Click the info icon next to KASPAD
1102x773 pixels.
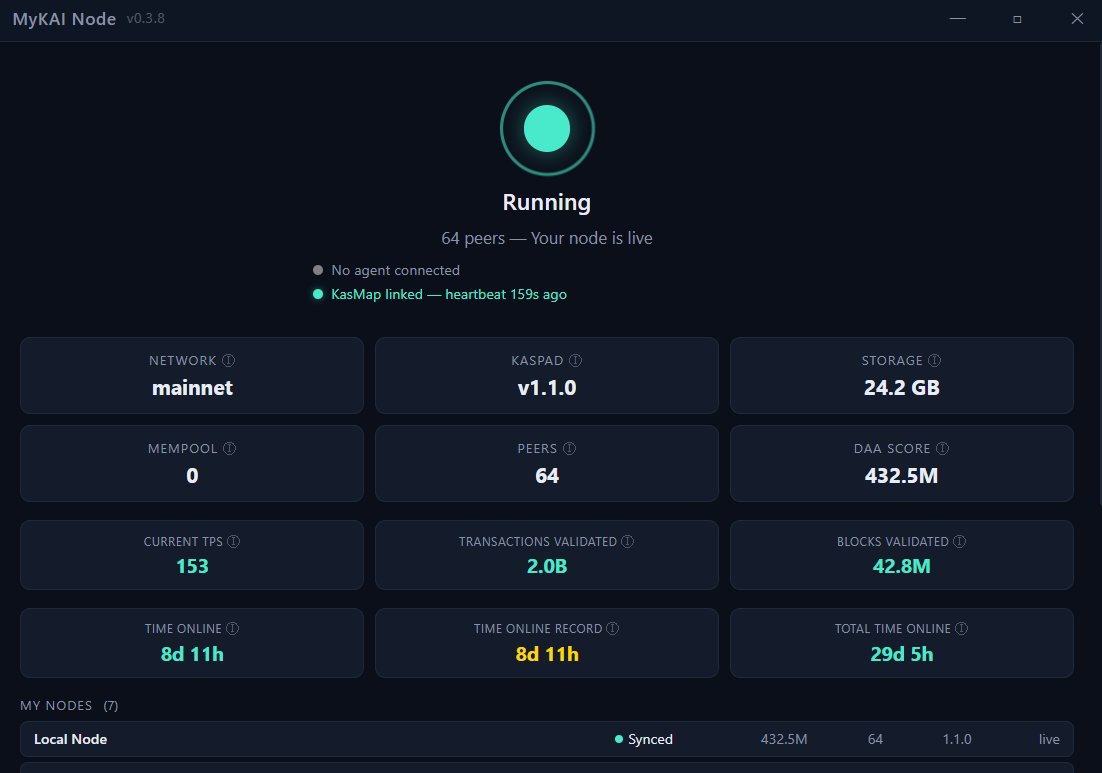click(x=575, y=360)
